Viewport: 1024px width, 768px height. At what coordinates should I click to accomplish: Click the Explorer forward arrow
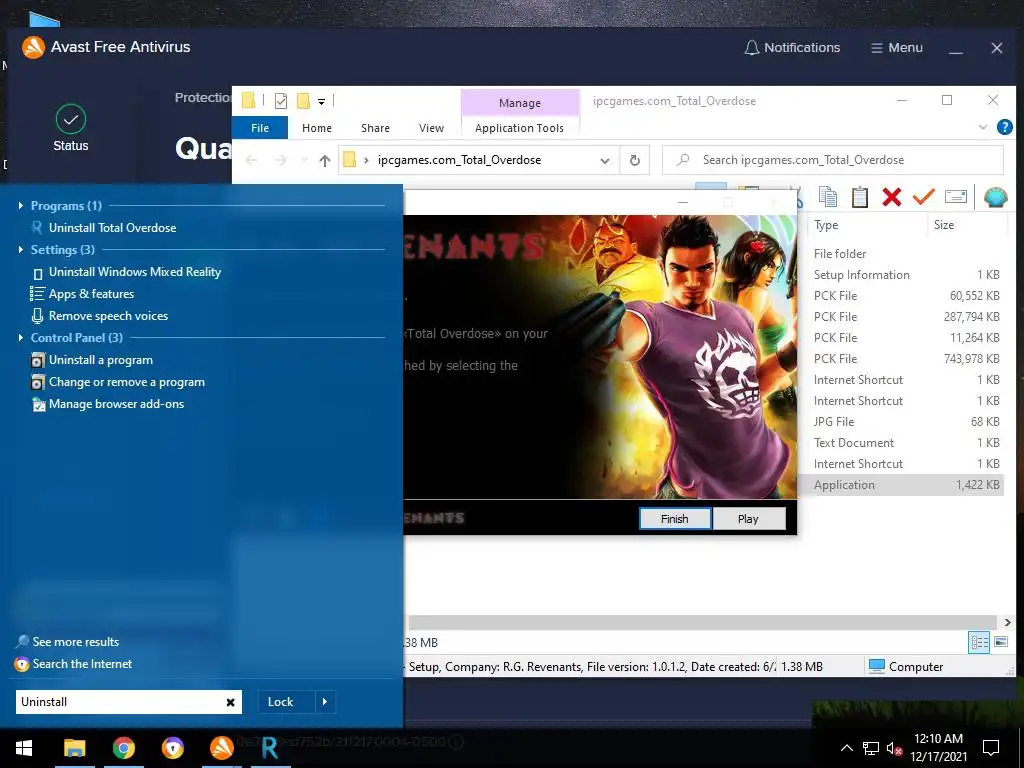(280, 161)
